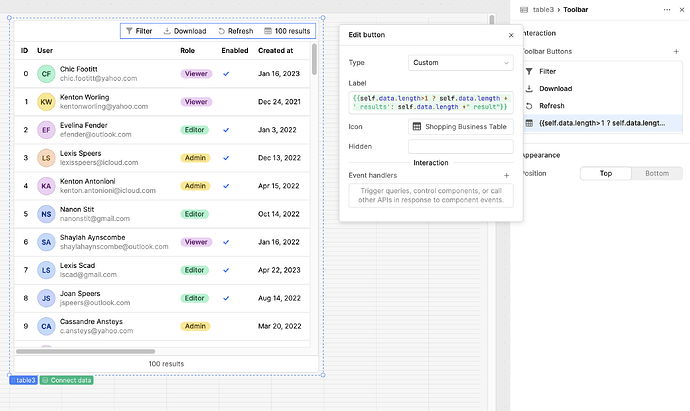Viewport: 690px width, 411px height.
Task: Click the Filter icon in table toolbar
Action: (x=129, y=31)
